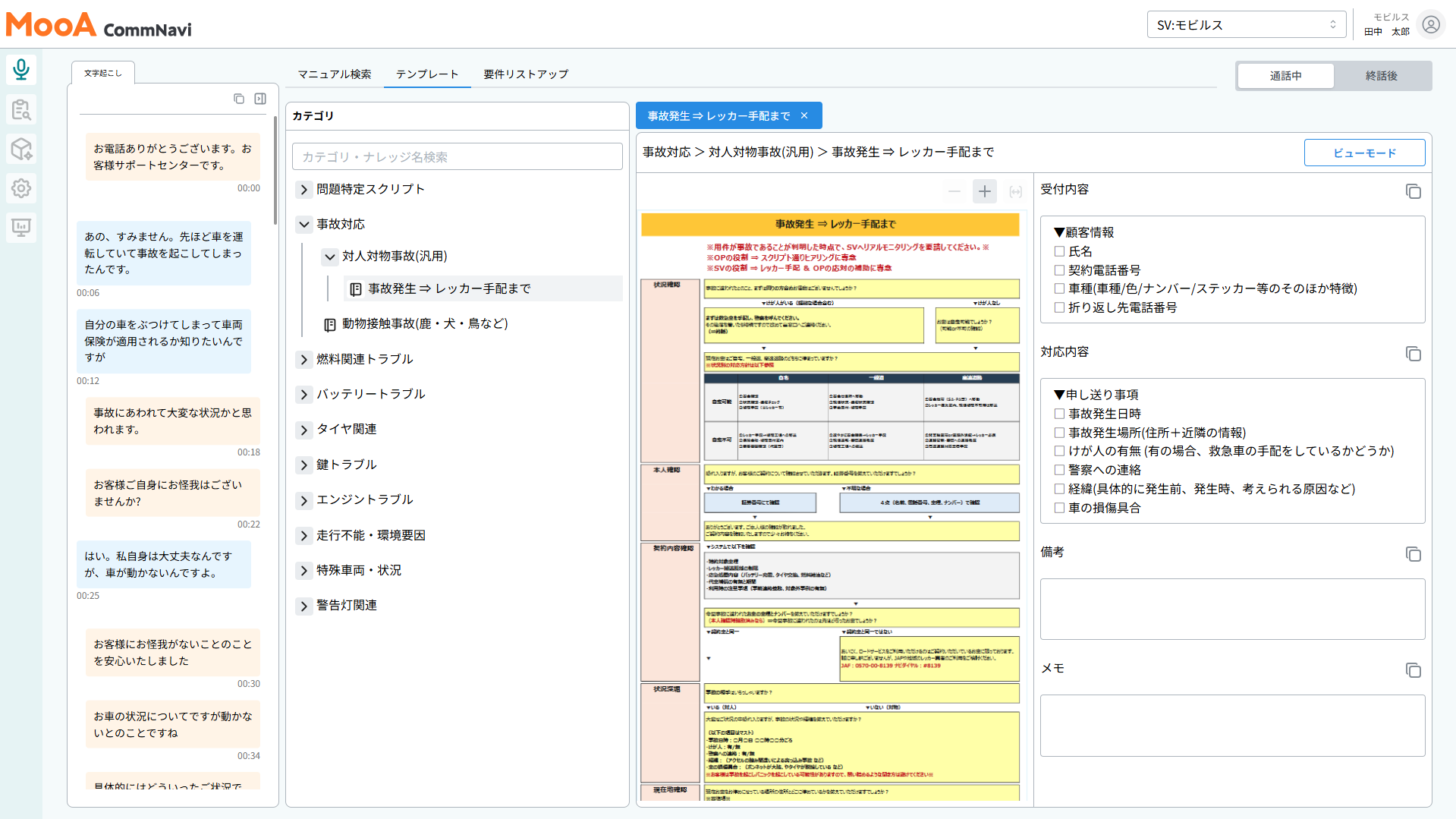Check the 氏名 checkbox
The width and height of the screenshot is (1456, 819).
point(1059,251)
